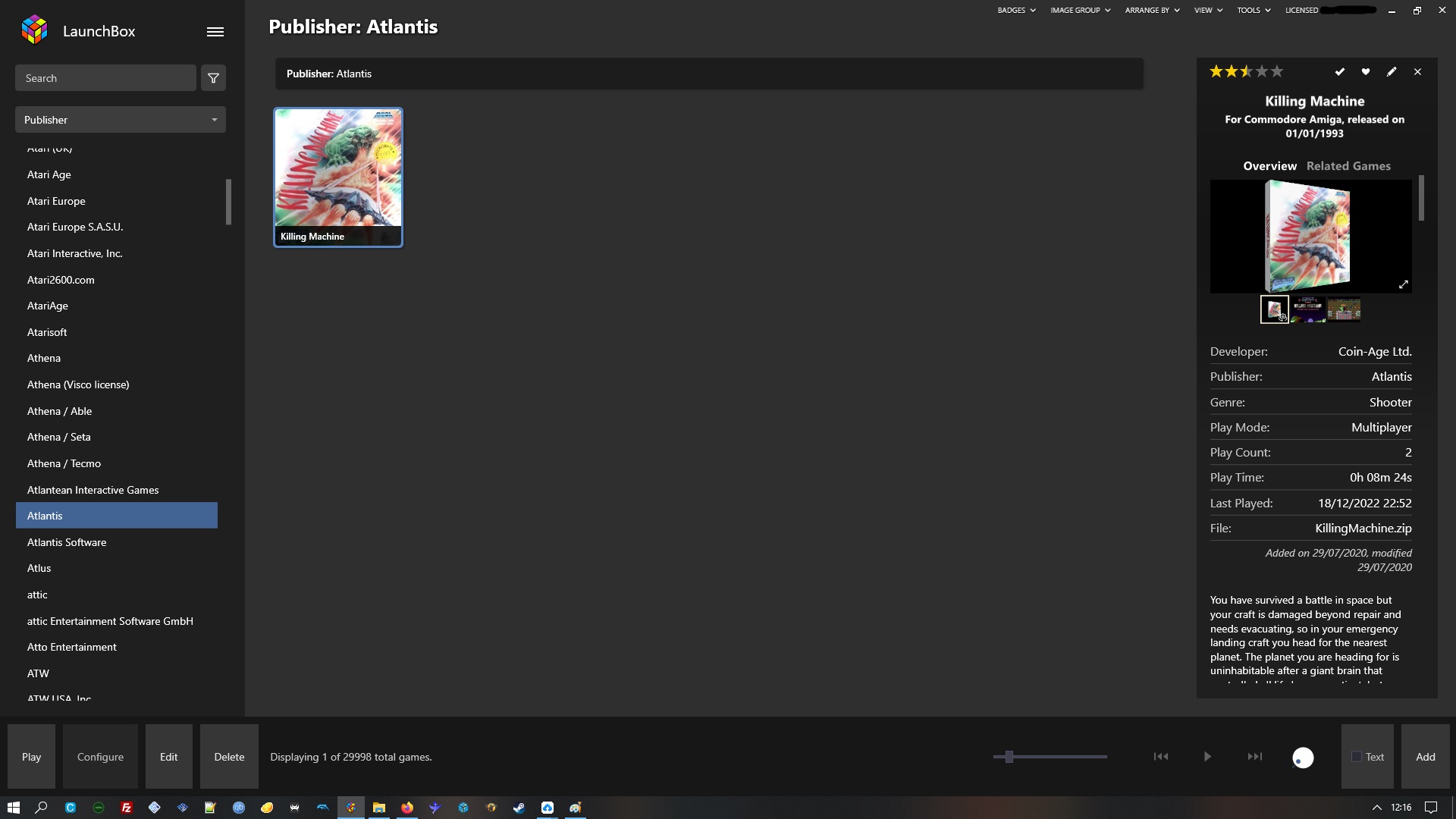
Task: Click the Atlantis publisher value in details
Action: pyautogui.click(x=1392, y=377)
